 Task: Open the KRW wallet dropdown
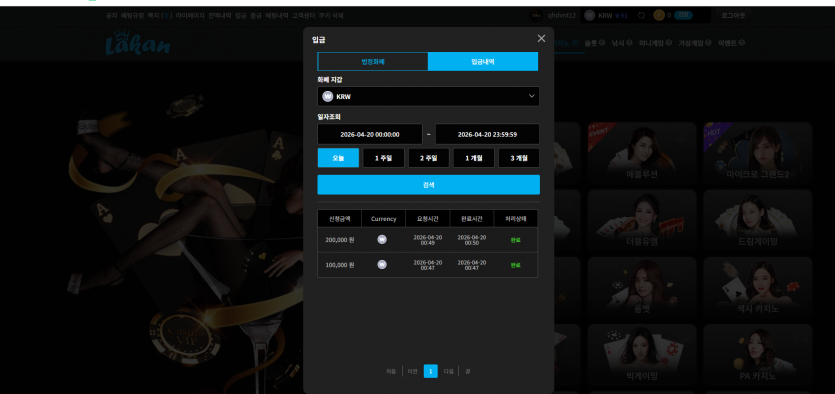click(x=428, y=96)
